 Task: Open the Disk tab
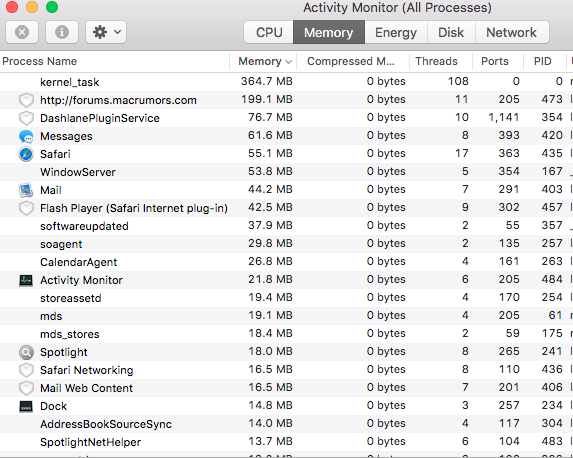coord(451,32)
